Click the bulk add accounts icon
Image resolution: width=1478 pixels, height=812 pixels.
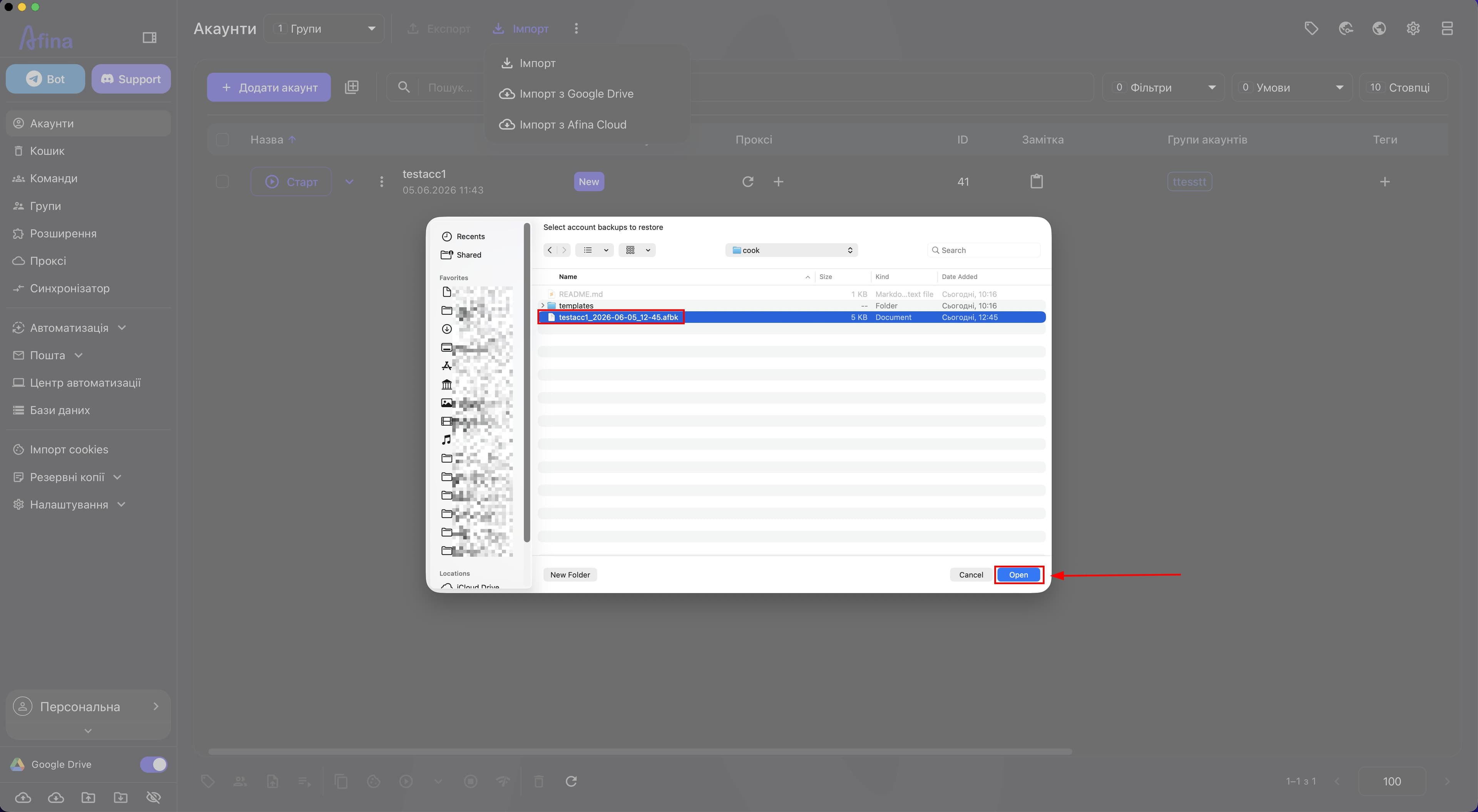[352, 87]
